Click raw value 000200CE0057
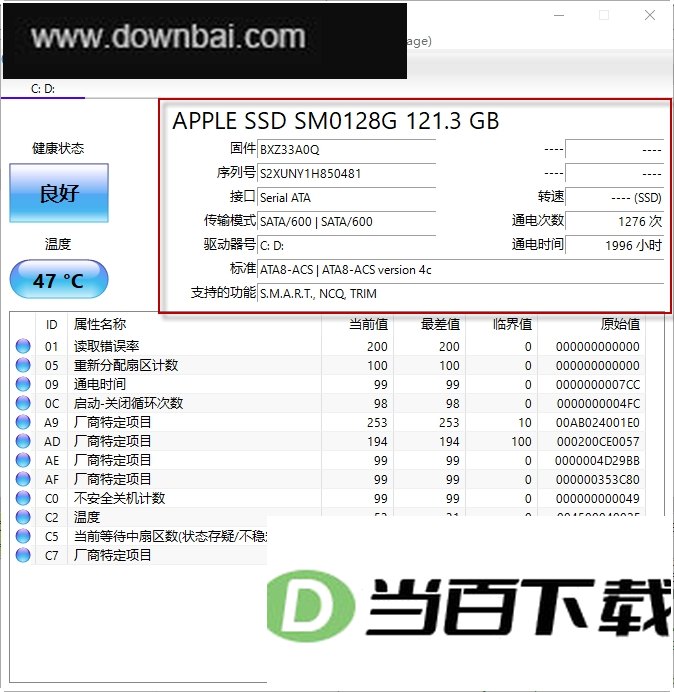 (598, 442)
